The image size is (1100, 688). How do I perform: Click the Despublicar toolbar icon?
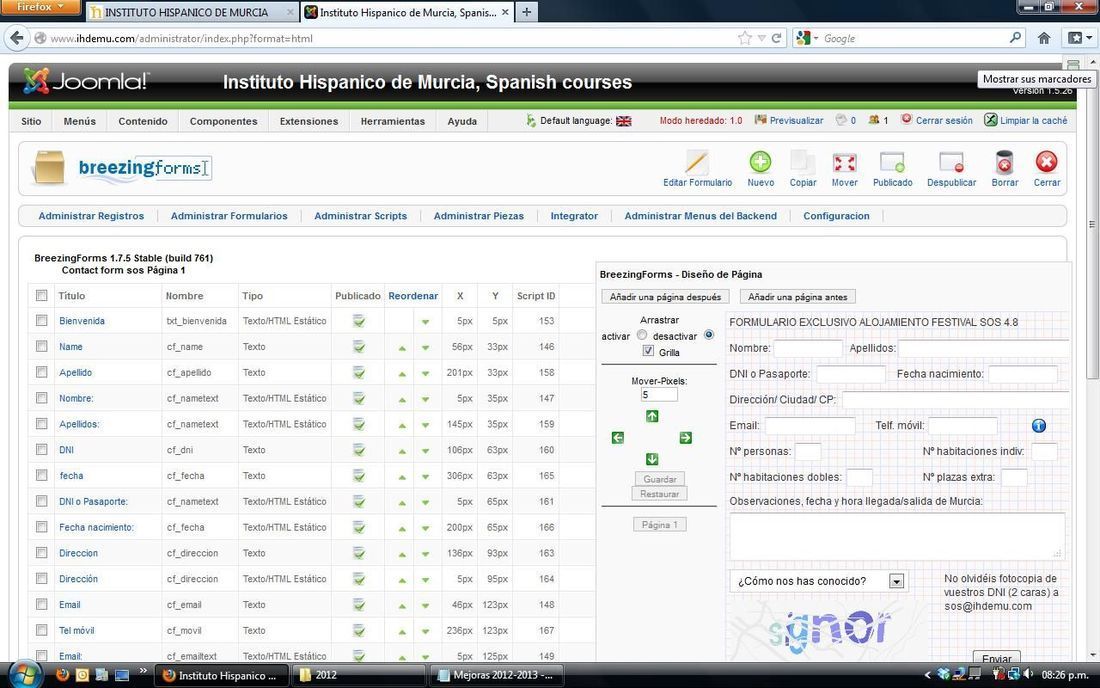coord(951,163)
